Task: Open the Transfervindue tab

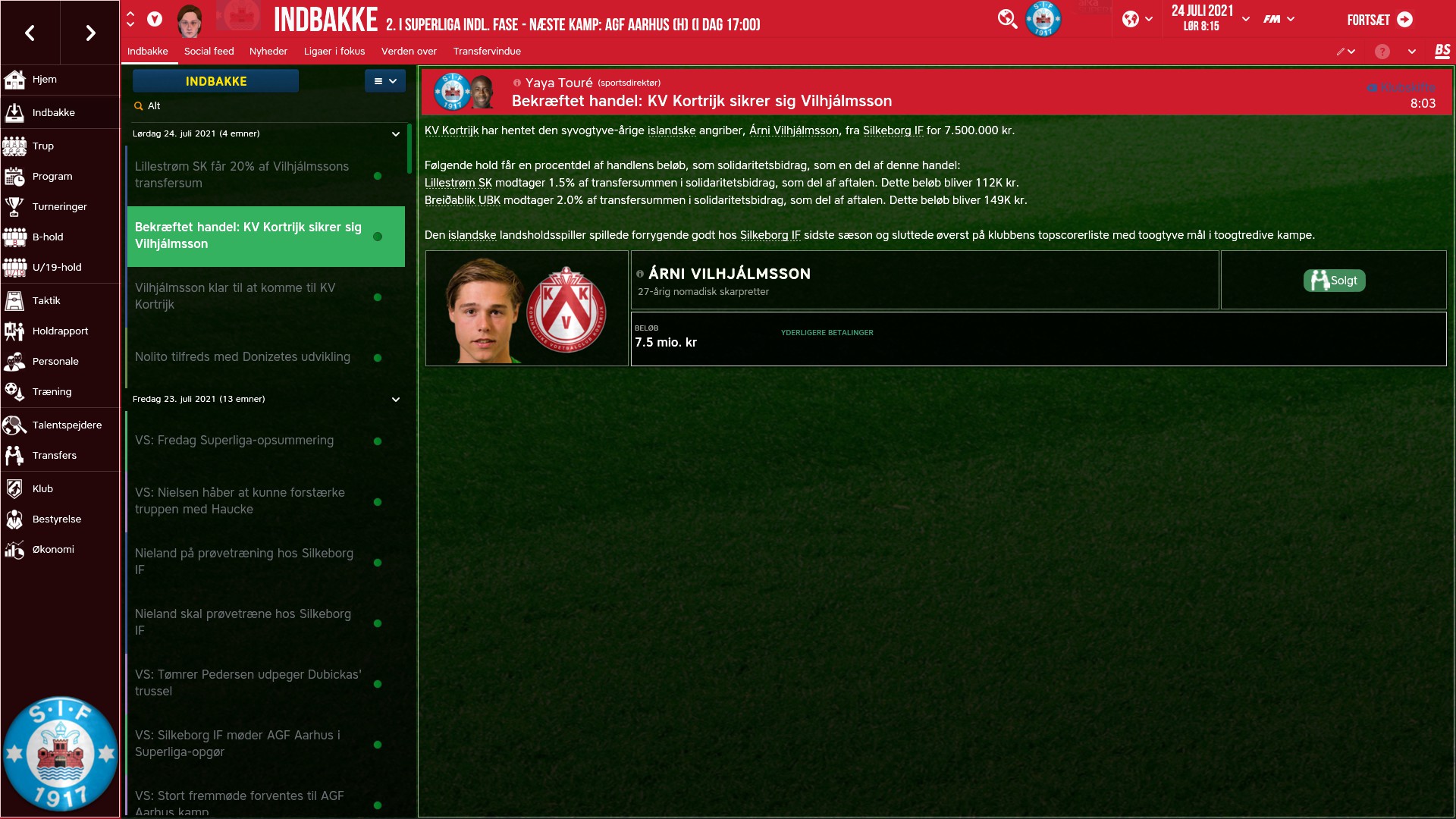Action: coord(487,51)
